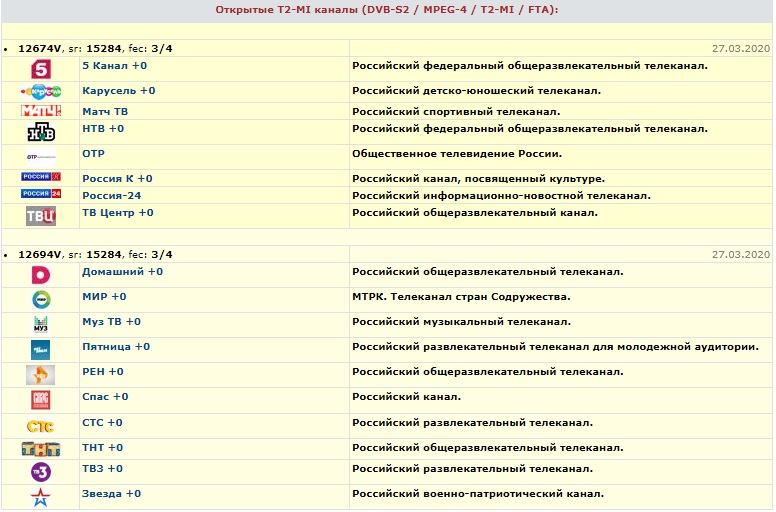The image size is (776, 512).
Task: Click the description in the НТВ row
Action: [x=530, y=129]
